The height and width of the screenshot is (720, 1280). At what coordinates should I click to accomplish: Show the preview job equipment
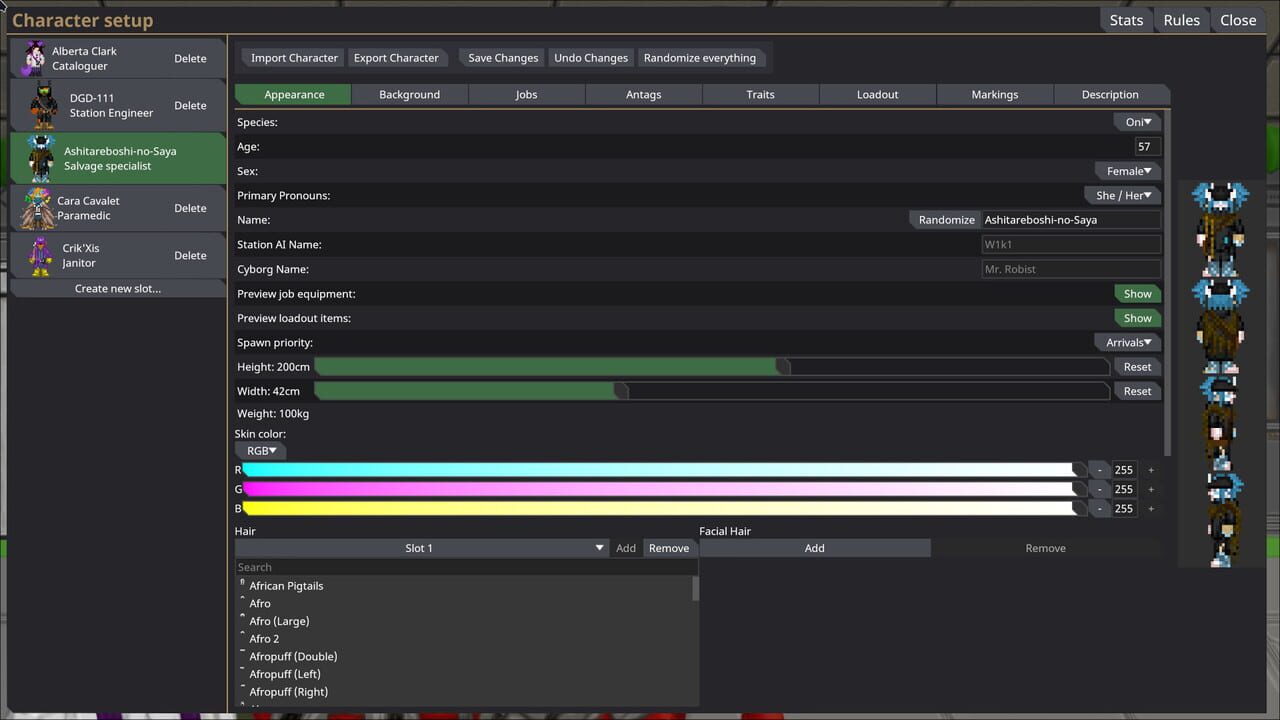[x=1137, y=293]
